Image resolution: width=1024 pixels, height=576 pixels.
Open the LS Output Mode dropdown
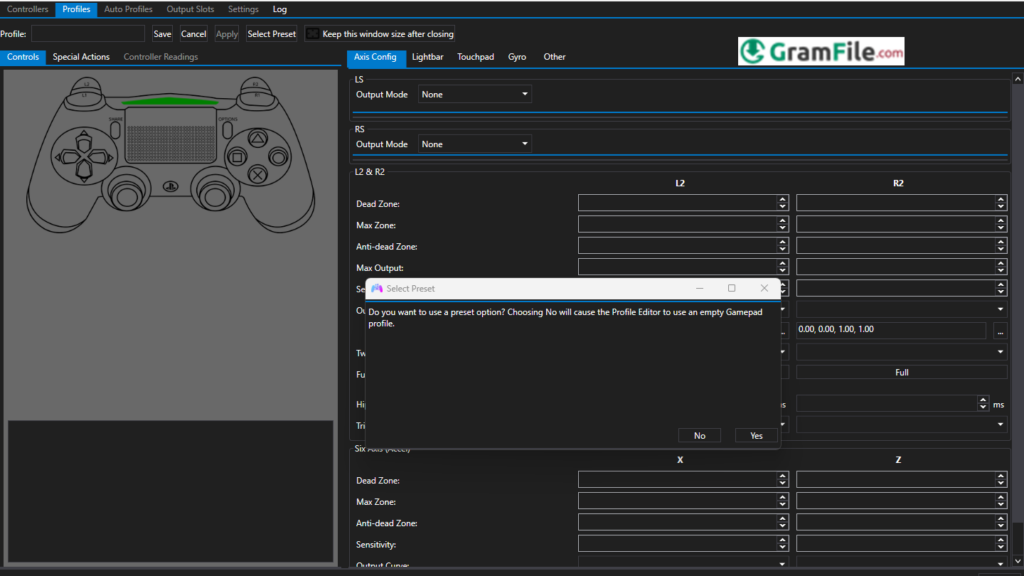[x=524, y=94]
